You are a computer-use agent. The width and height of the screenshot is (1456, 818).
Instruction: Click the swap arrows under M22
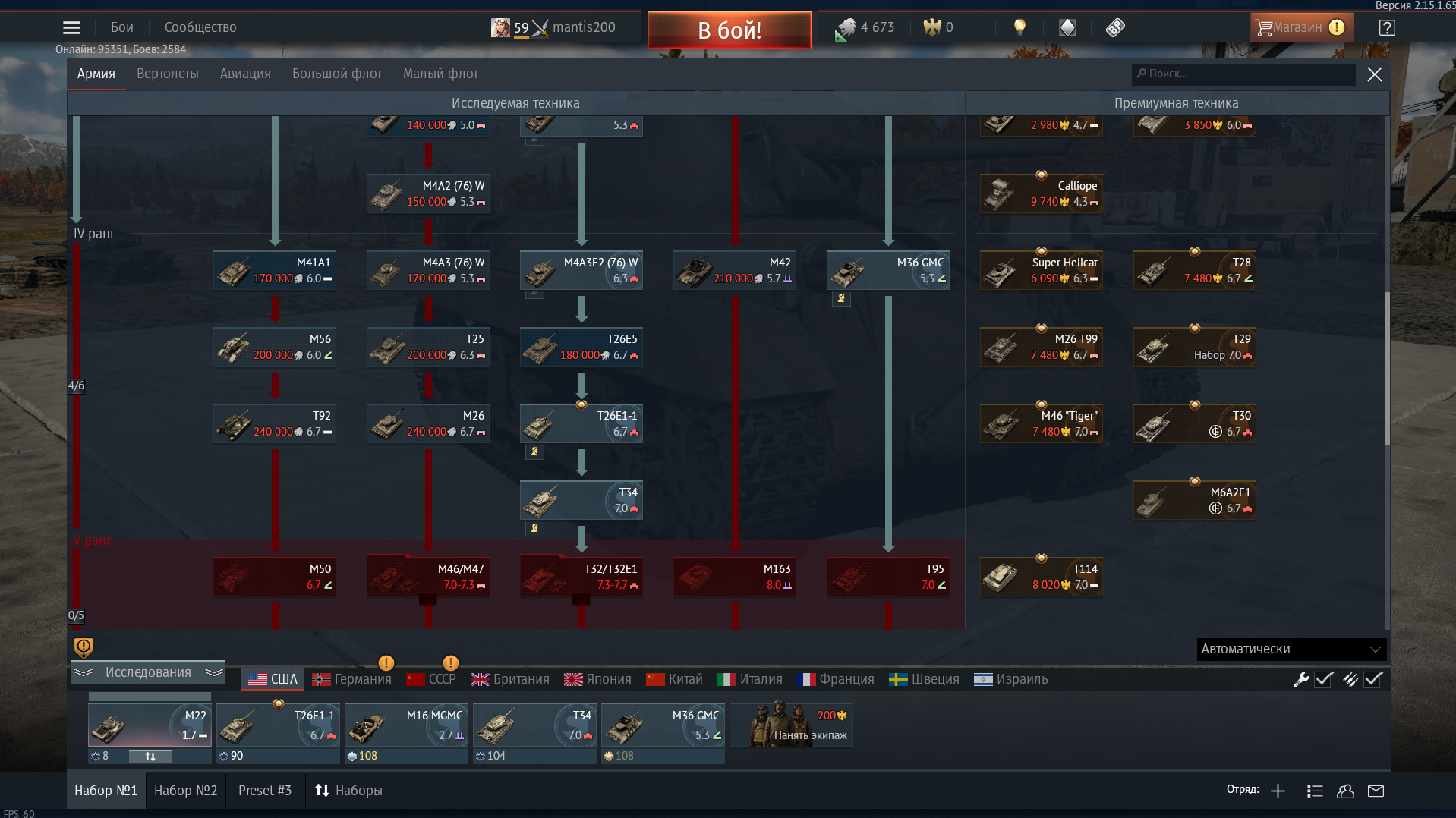pos(150,757)
